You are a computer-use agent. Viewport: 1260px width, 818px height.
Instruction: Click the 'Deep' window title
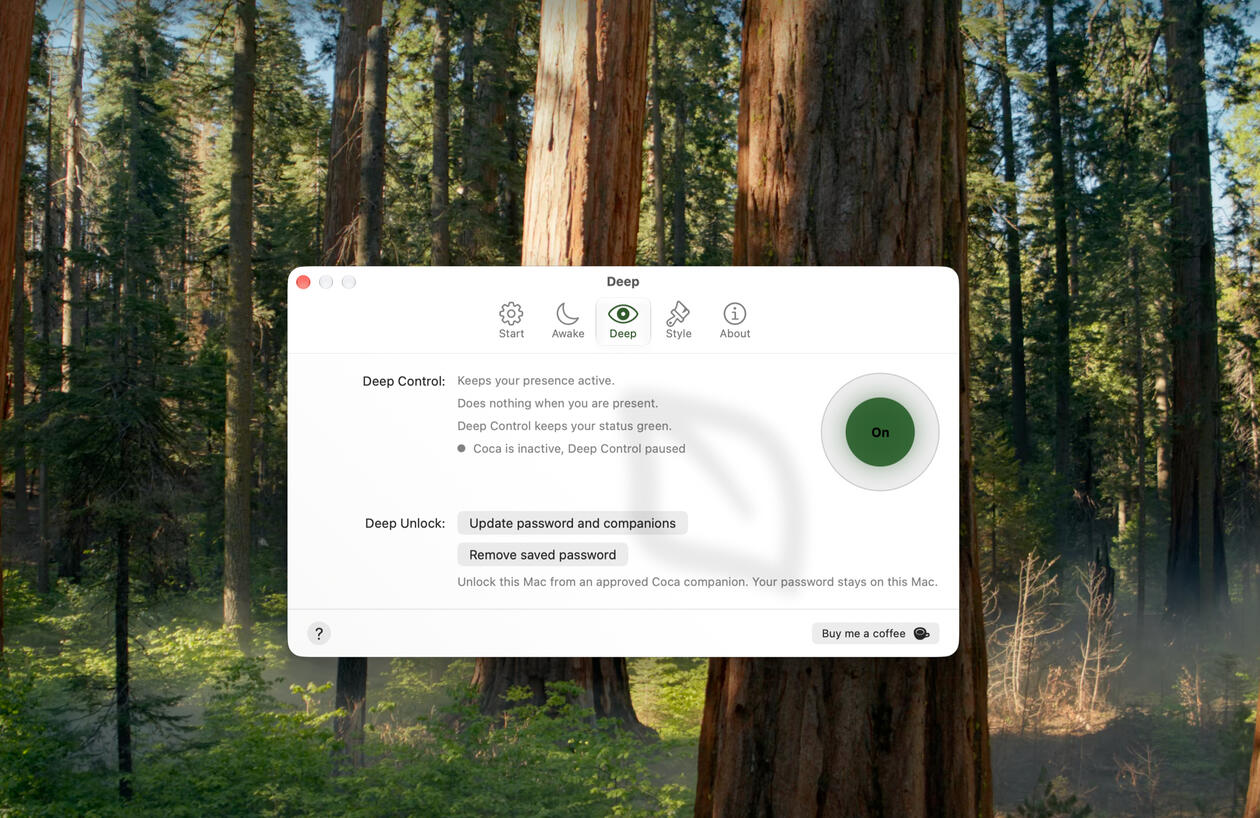pos(623,282)
